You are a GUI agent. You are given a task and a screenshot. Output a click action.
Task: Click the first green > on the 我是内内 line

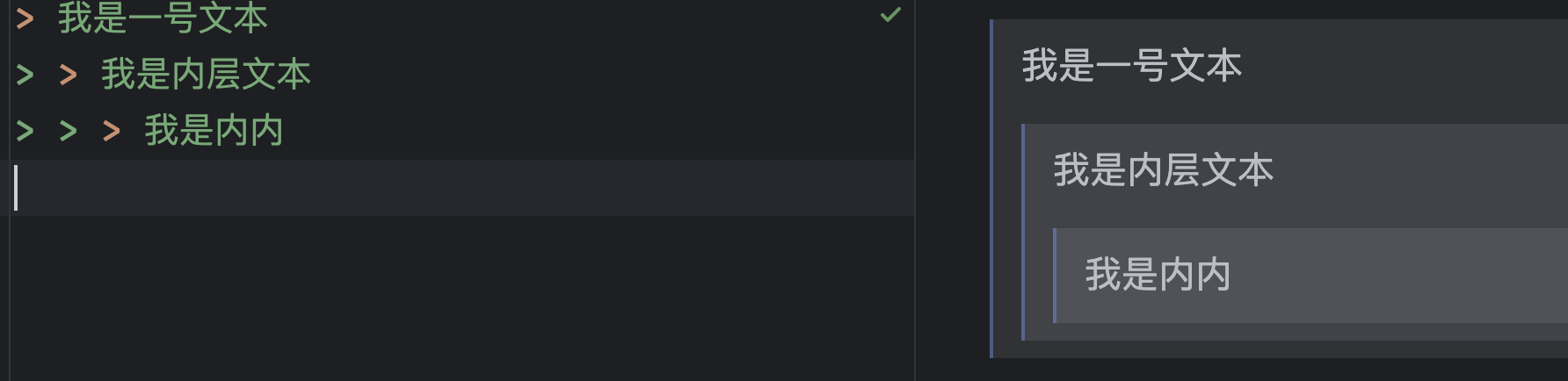(25, 132)
